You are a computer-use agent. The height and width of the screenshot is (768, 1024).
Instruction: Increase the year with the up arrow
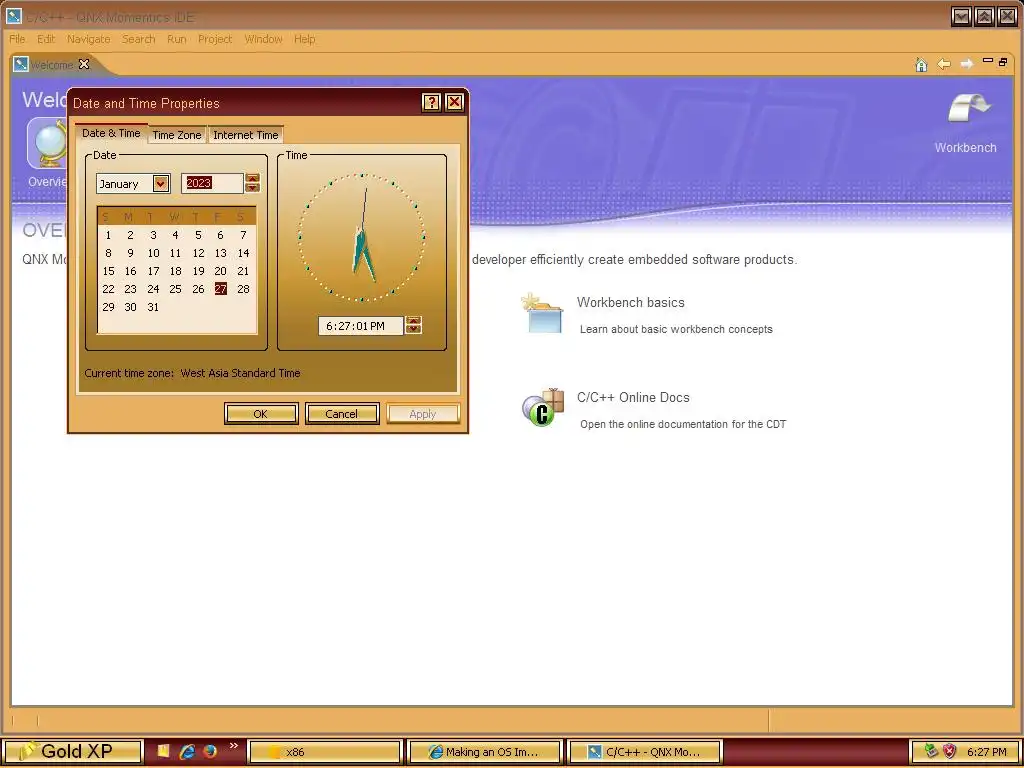coord(252,178)
